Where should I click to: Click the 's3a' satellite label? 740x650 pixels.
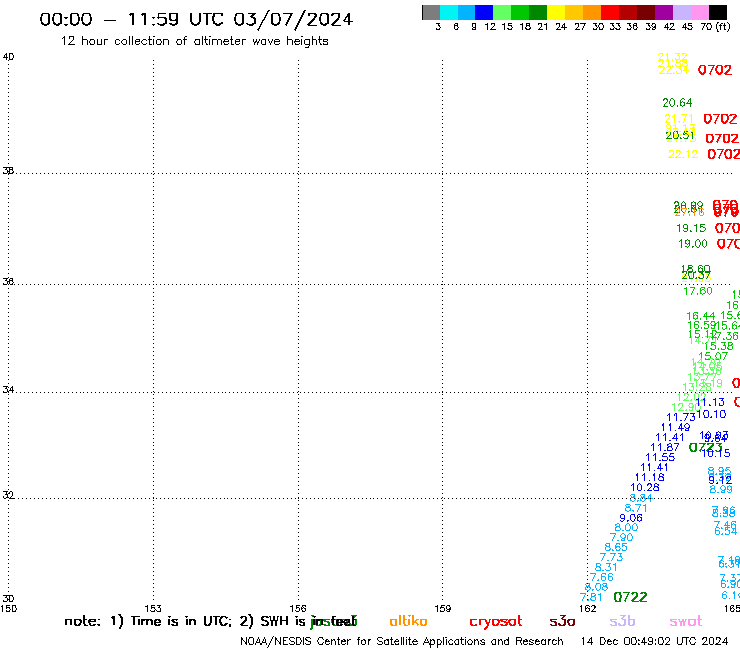click(563, 621)
